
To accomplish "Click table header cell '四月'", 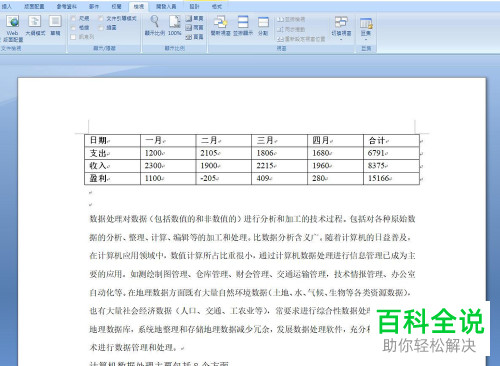I will 335,141.
